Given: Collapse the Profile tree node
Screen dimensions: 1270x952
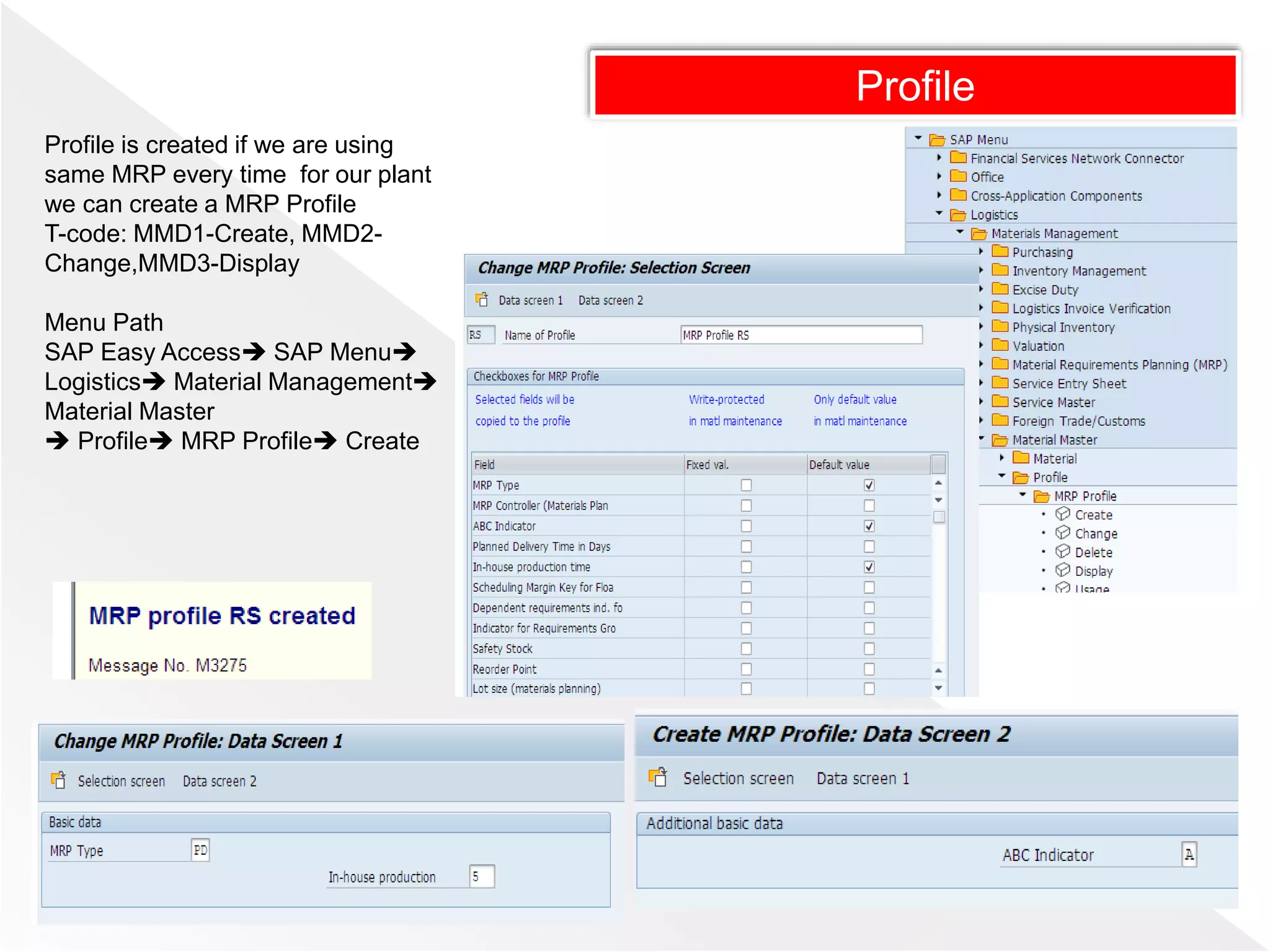Looking at the screenshot, I should (1002, 476).
